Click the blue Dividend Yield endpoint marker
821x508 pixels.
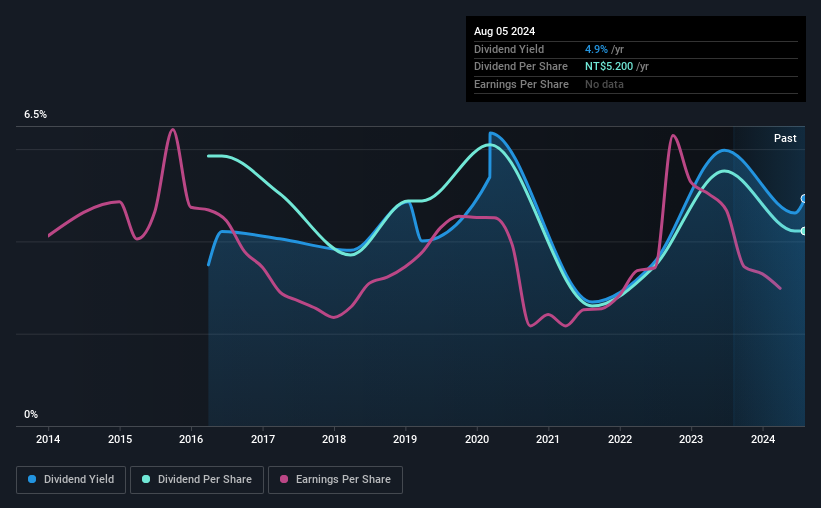[x=804, y=198]
